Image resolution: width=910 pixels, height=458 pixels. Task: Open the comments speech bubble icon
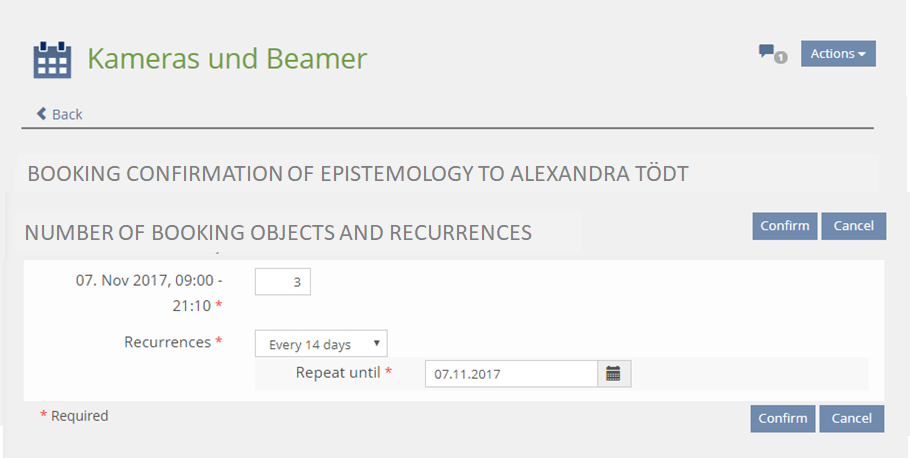coord(766,52)
